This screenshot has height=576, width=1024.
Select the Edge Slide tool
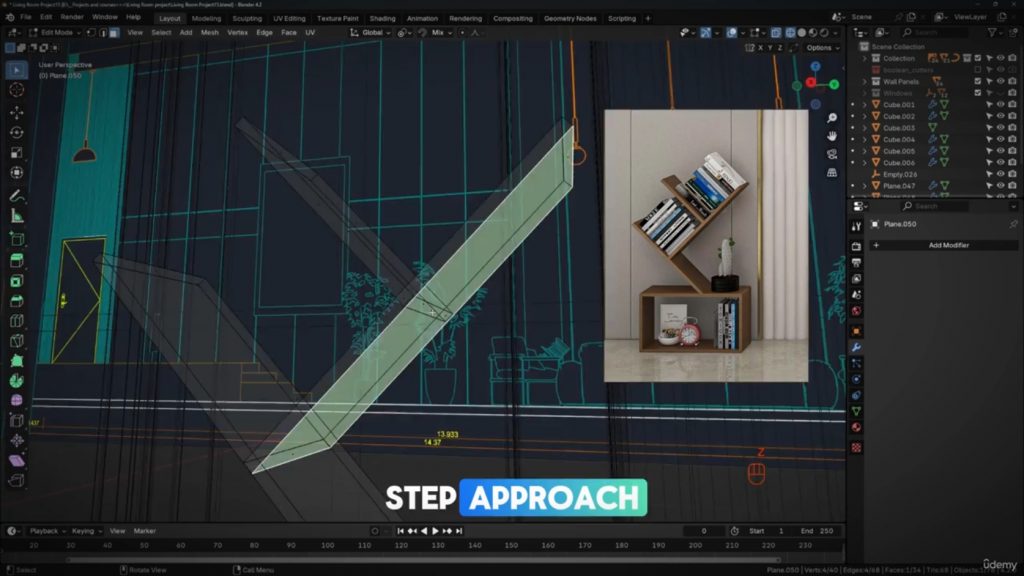pos(17,421)
